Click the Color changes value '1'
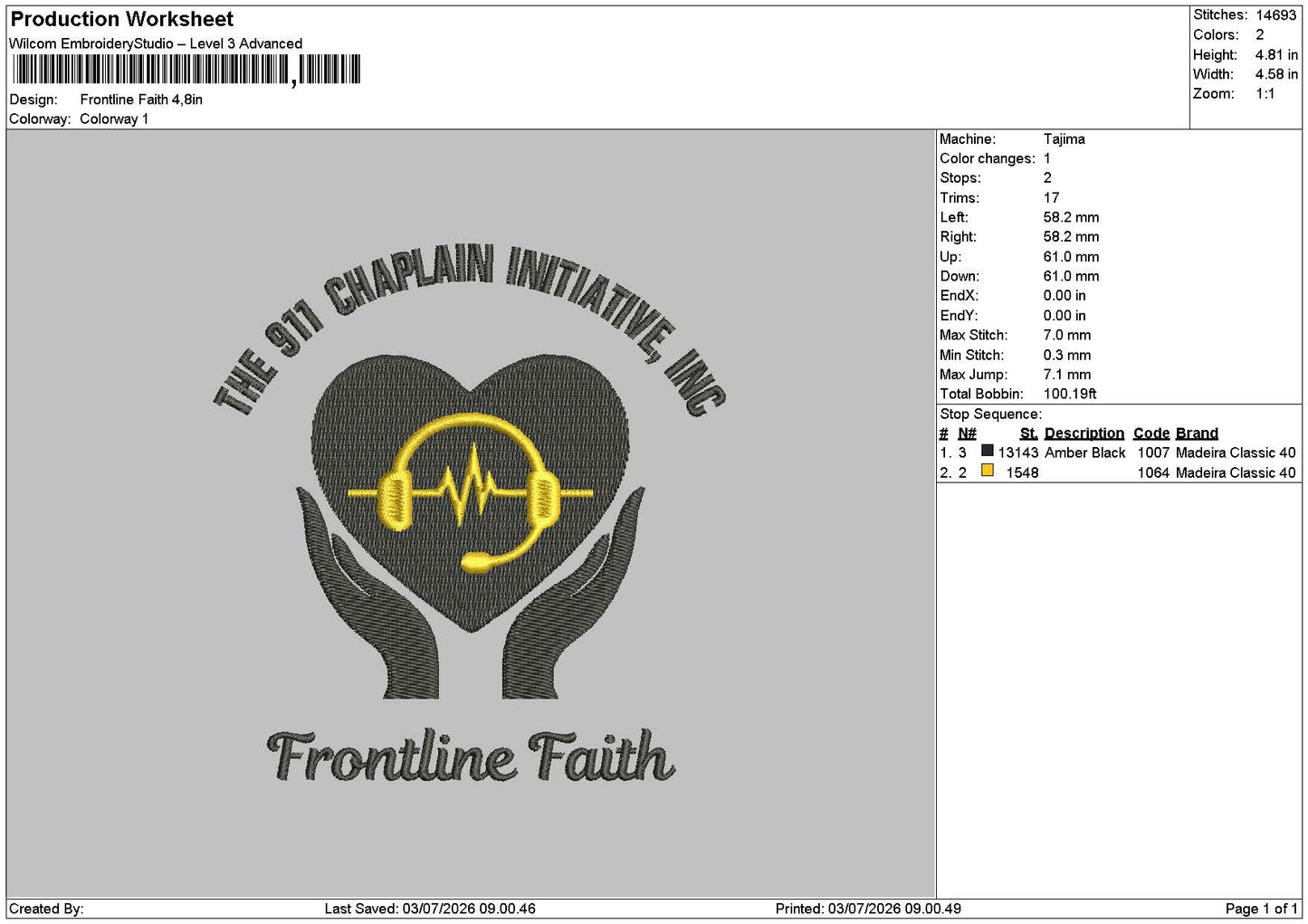This screenshot has height=924, width=1308. point(1046,158)
